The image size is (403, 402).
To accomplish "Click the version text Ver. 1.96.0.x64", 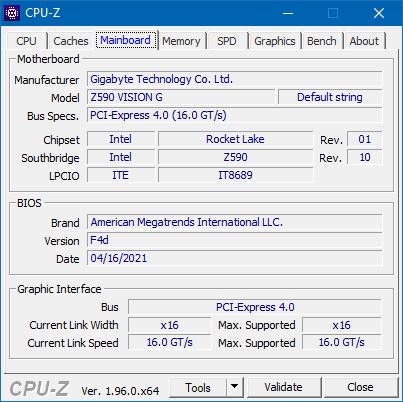I will point(120,391).
